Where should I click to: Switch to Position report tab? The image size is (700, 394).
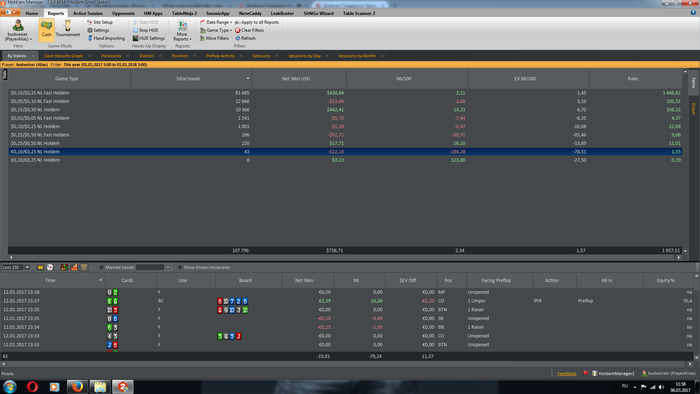point(180,56)
